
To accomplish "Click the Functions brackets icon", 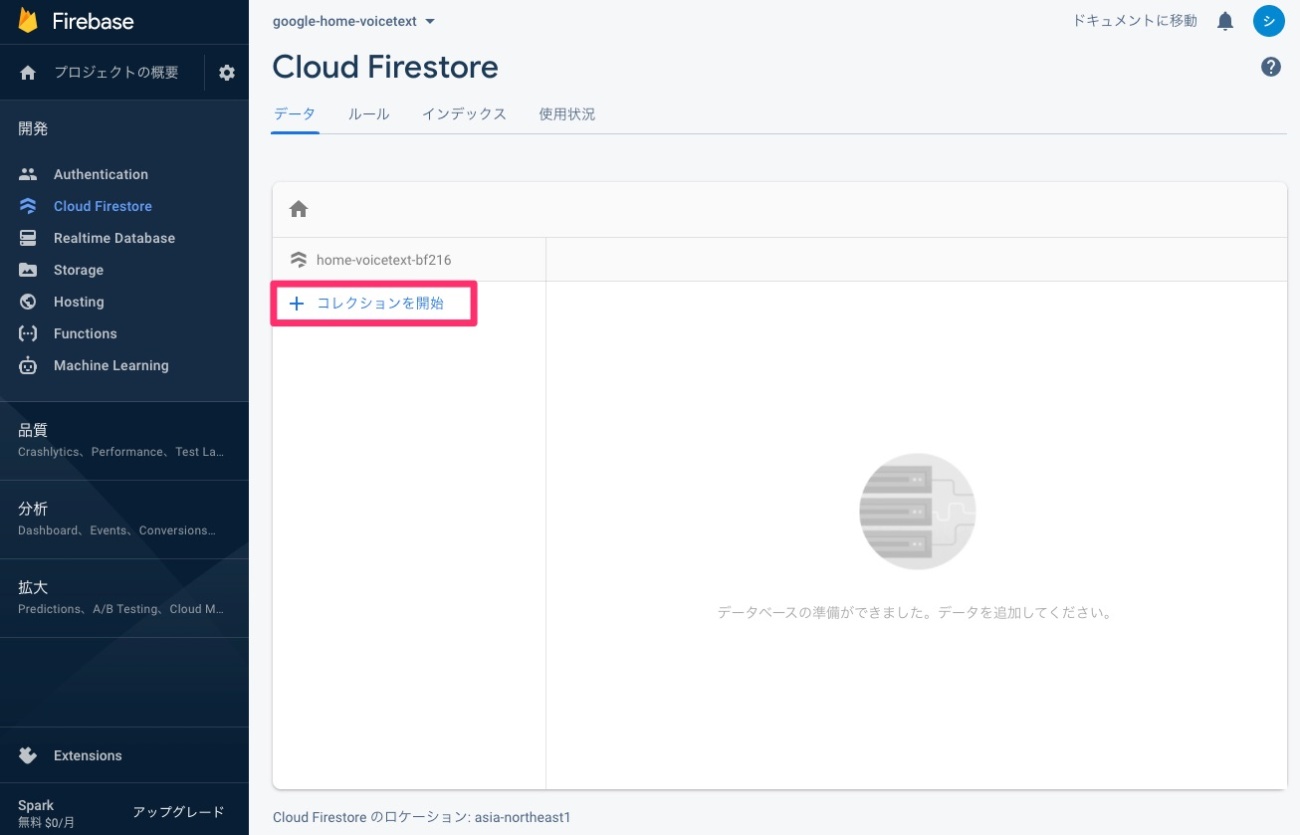I will [x=28, y=334].
